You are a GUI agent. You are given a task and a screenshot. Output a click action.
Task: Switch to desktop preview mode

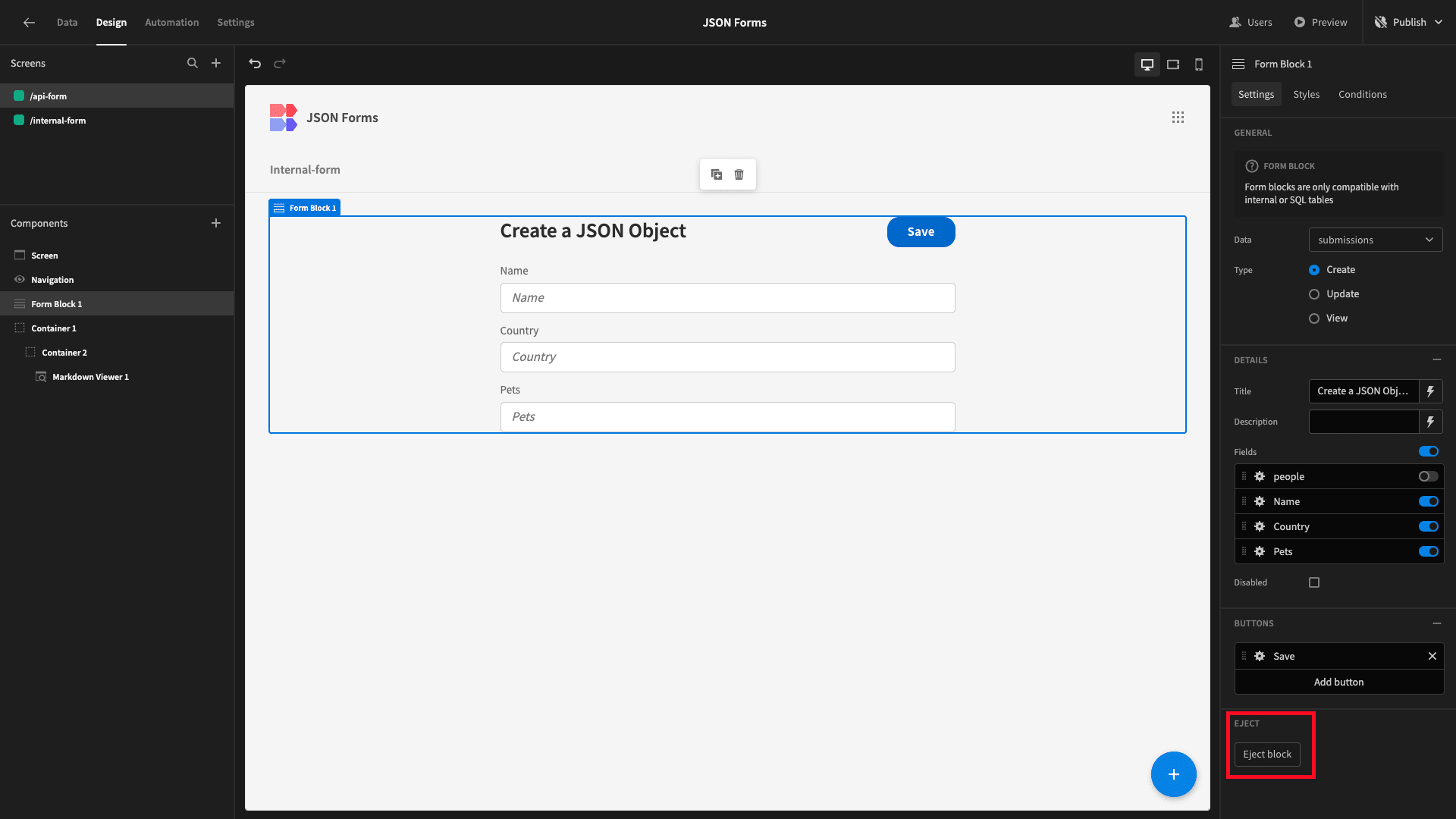(1147, 64)
